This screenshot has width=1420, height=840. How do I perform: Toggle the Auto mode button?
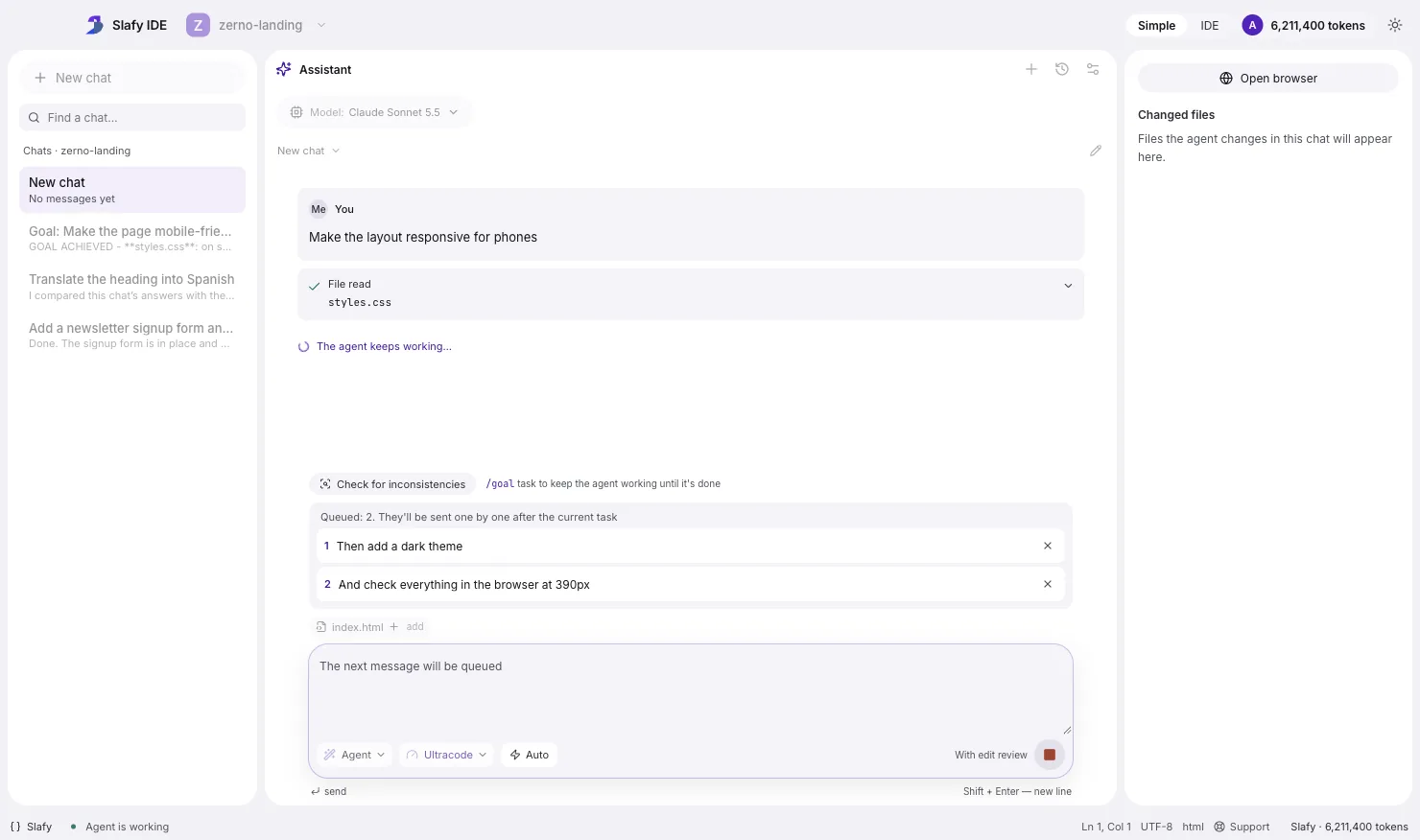tap(530, 755)
